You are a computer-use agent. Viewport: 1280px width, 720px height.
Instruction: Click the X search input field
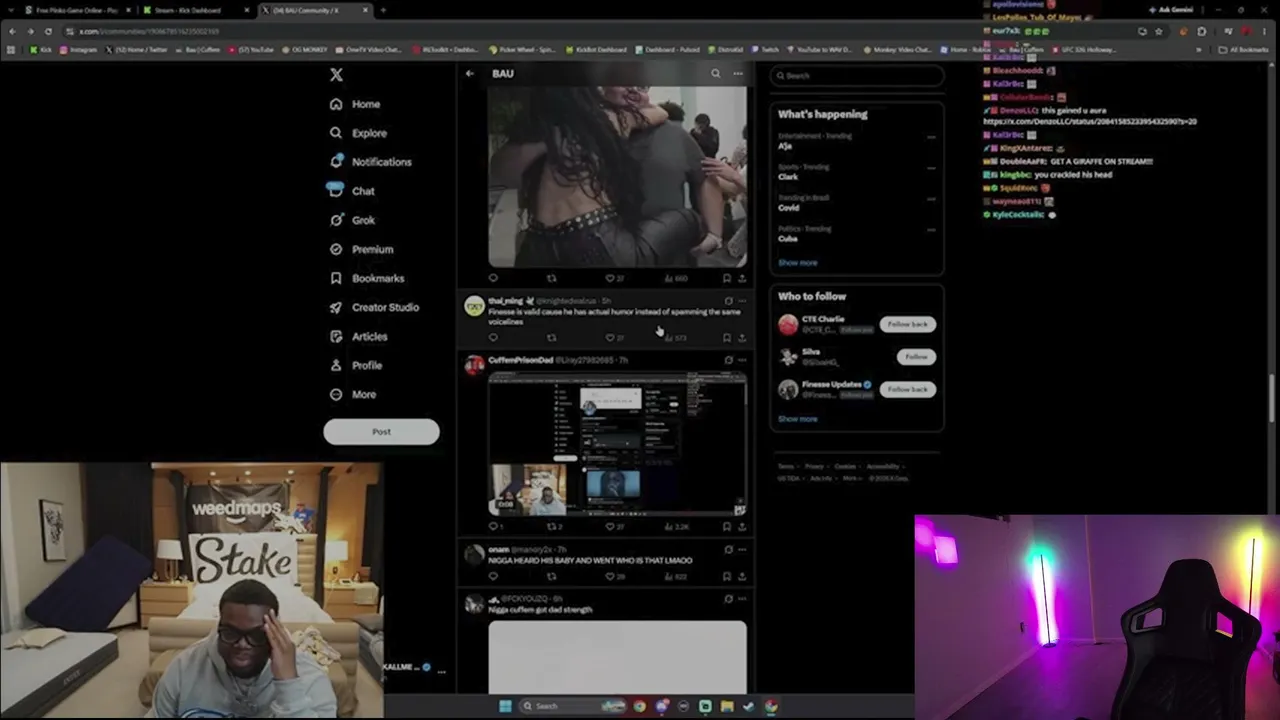click(x=857, y=75)
